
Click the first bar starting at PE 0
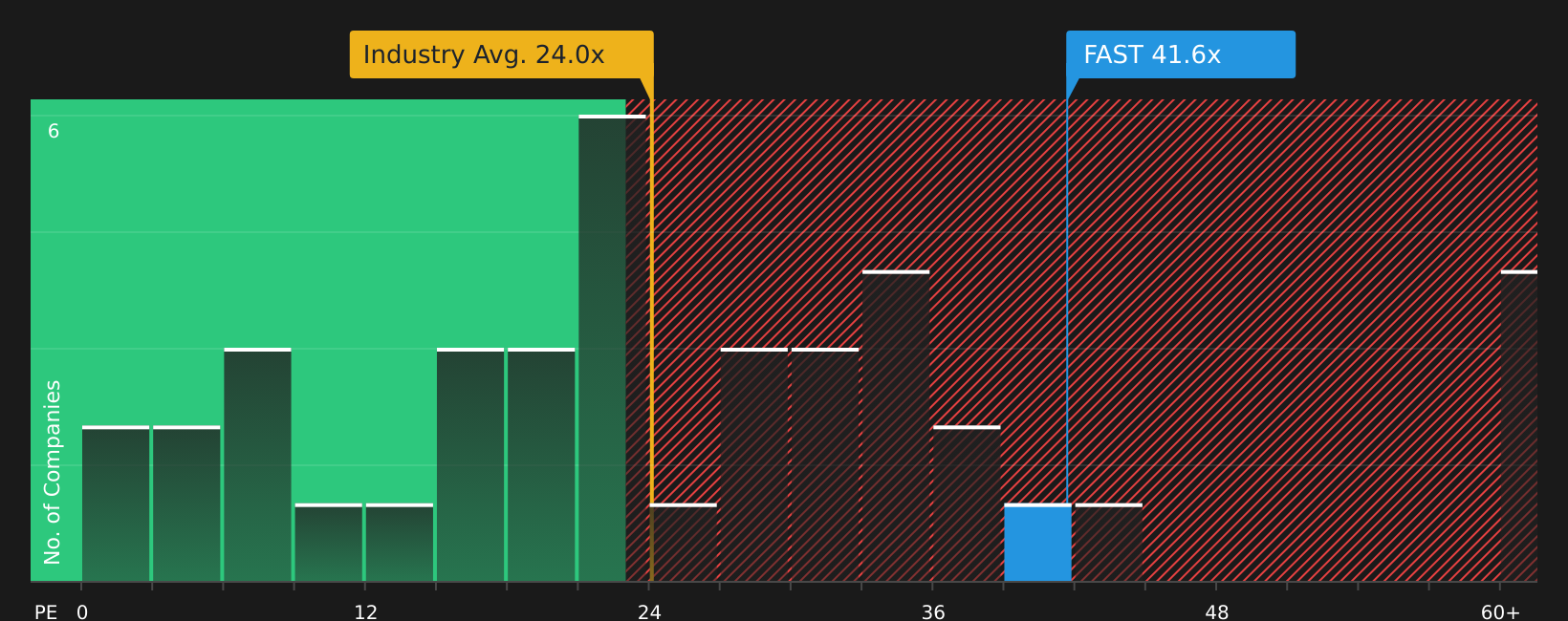tap(116, 503)
